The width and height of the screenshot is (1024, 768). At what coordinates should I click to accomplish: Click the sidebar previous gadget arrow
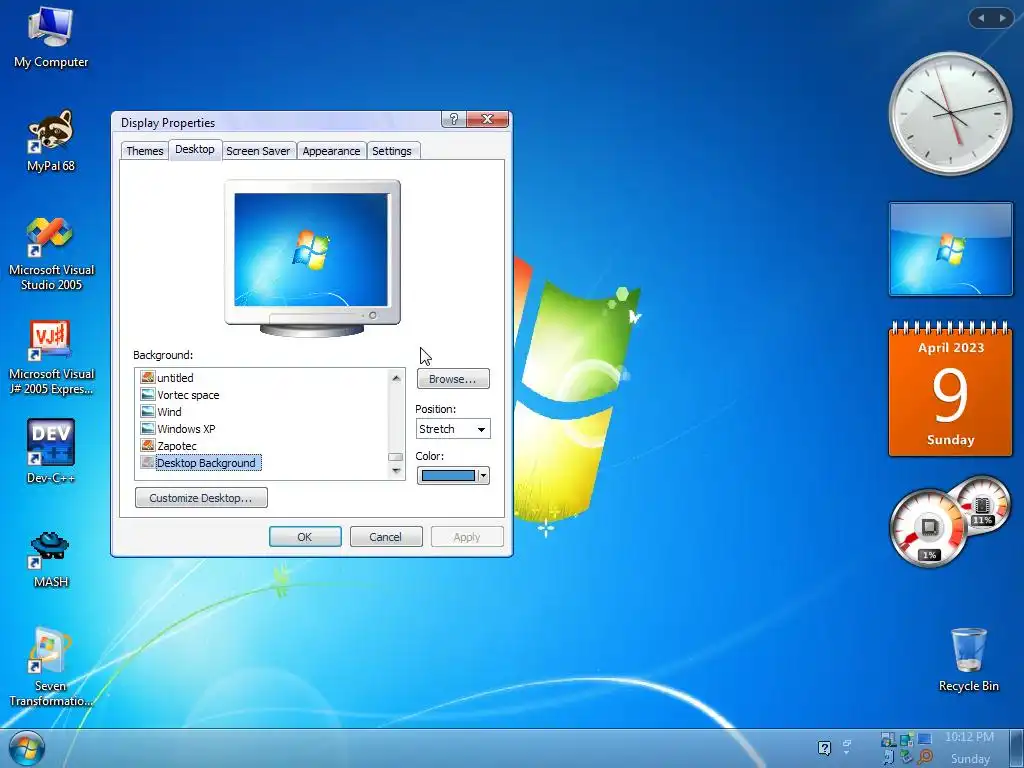coord(981,18)
